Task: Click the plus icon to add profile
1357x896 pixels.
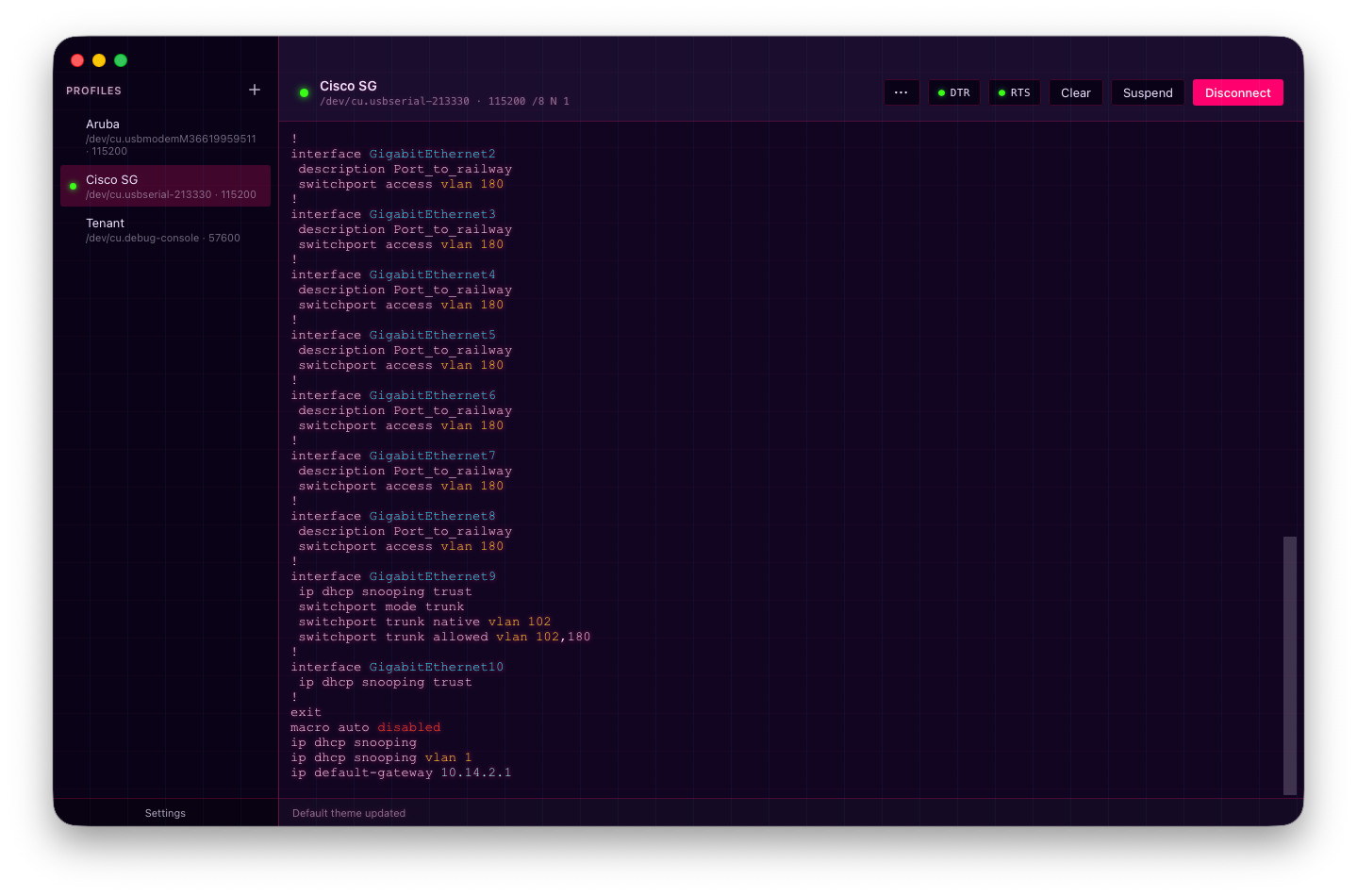Action: pyautogui.click(x=255, y=90)
